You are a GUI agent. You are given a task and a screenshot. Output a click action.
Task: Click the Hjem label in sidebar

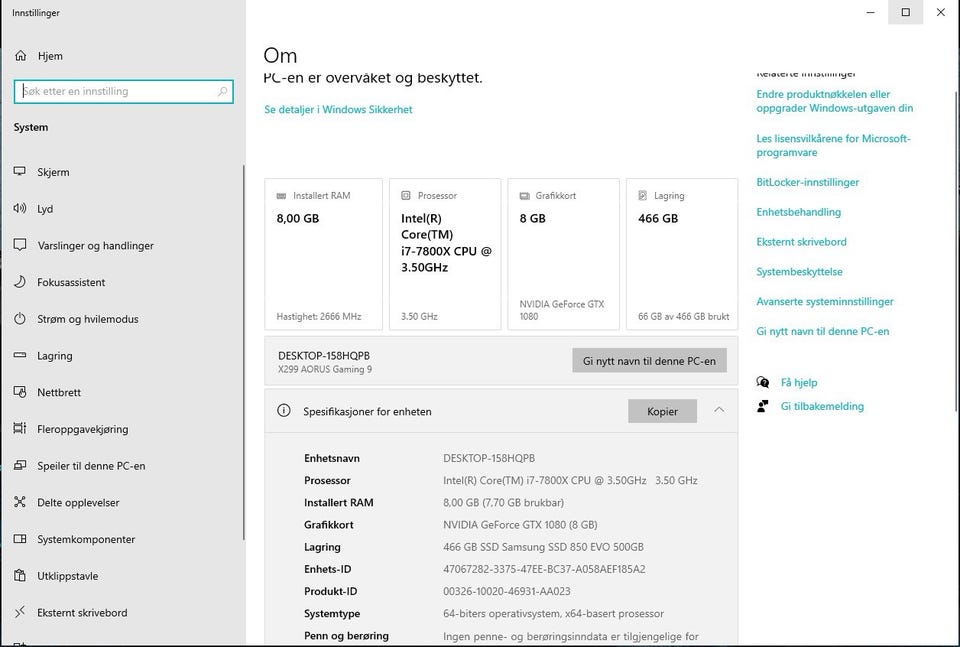tap(50, 56)
